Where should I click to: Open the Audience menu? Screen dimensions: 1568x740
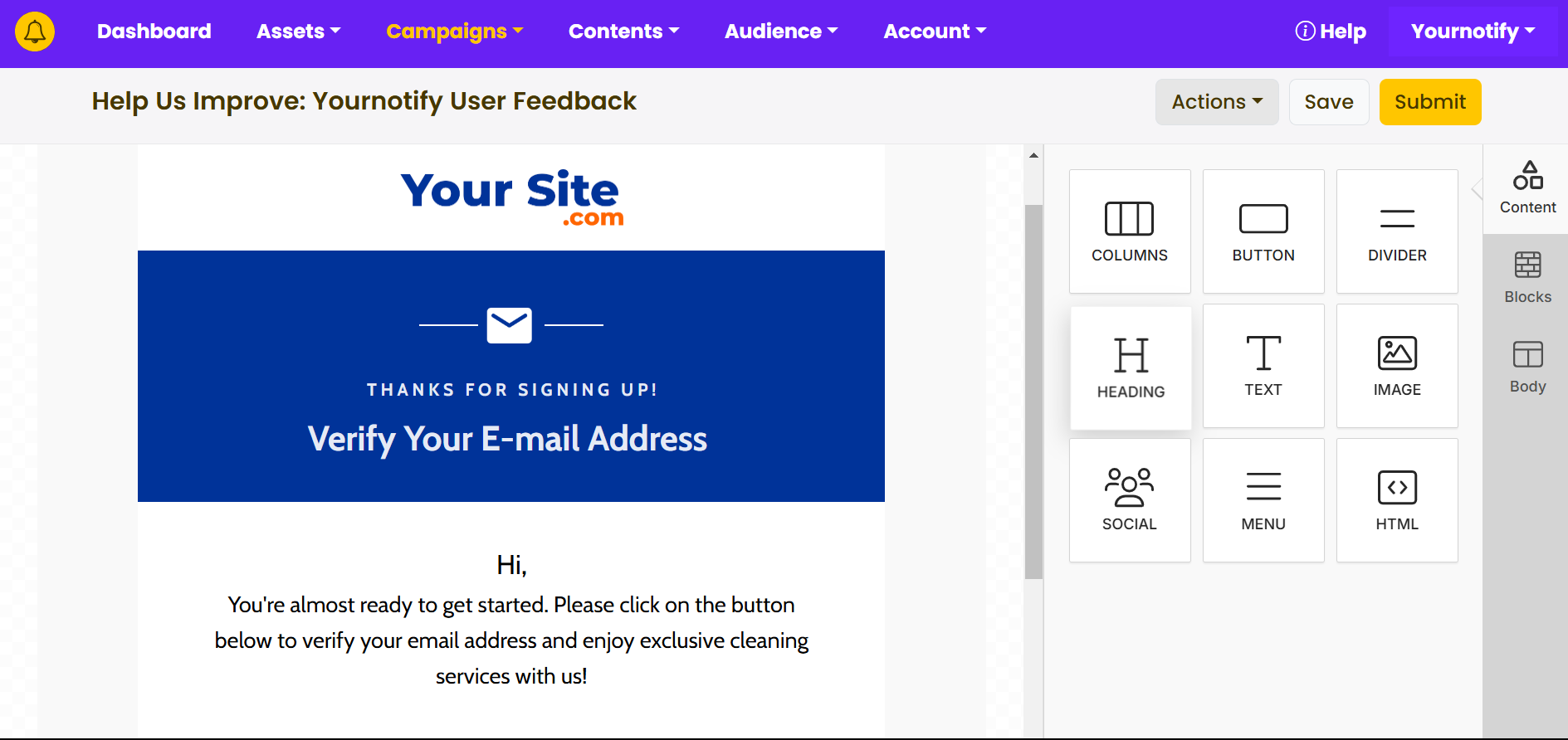[x=781, y=32]
